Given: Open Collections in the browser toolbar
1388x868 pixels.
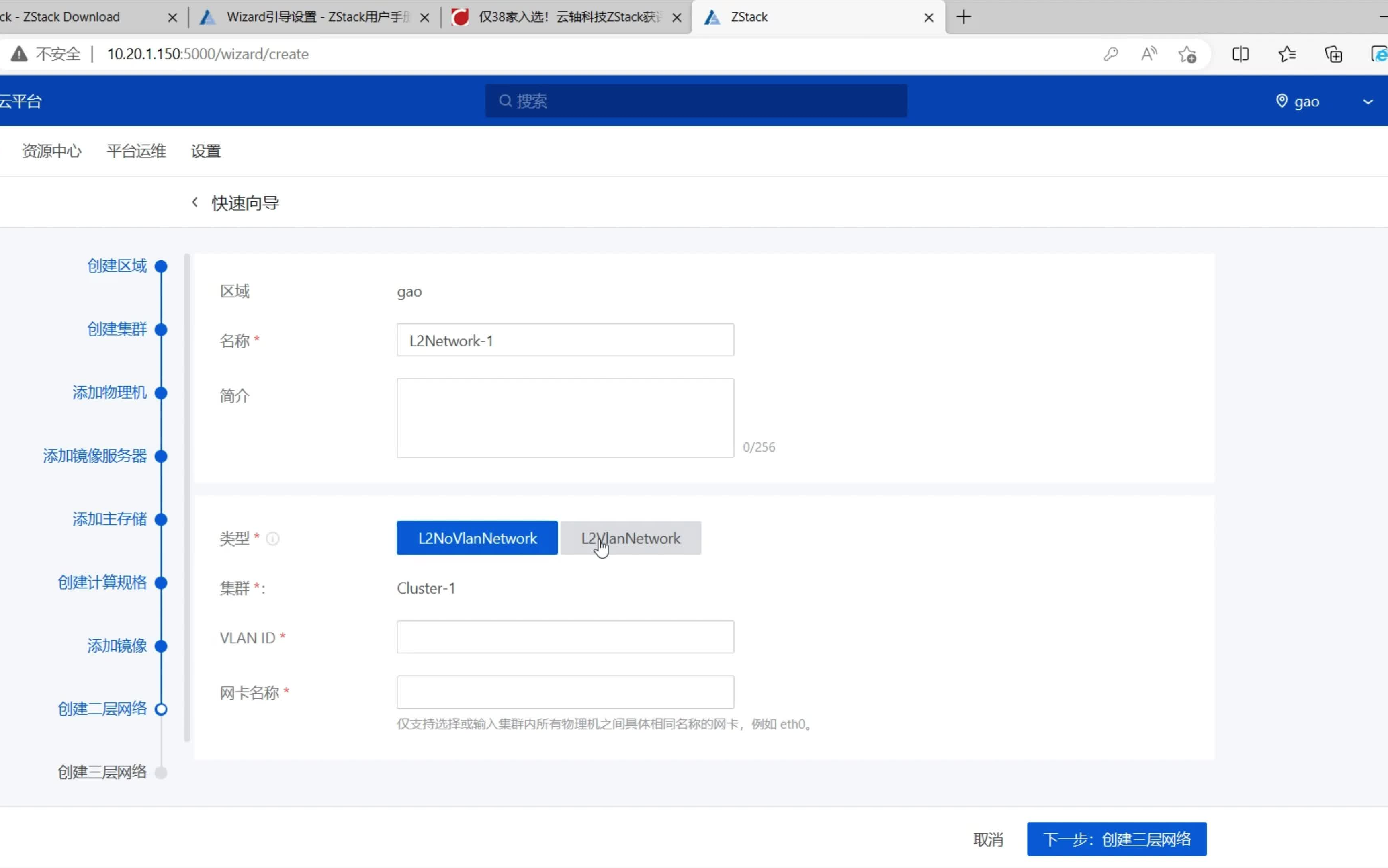Looking at the screenshot, I should 1333,53.
